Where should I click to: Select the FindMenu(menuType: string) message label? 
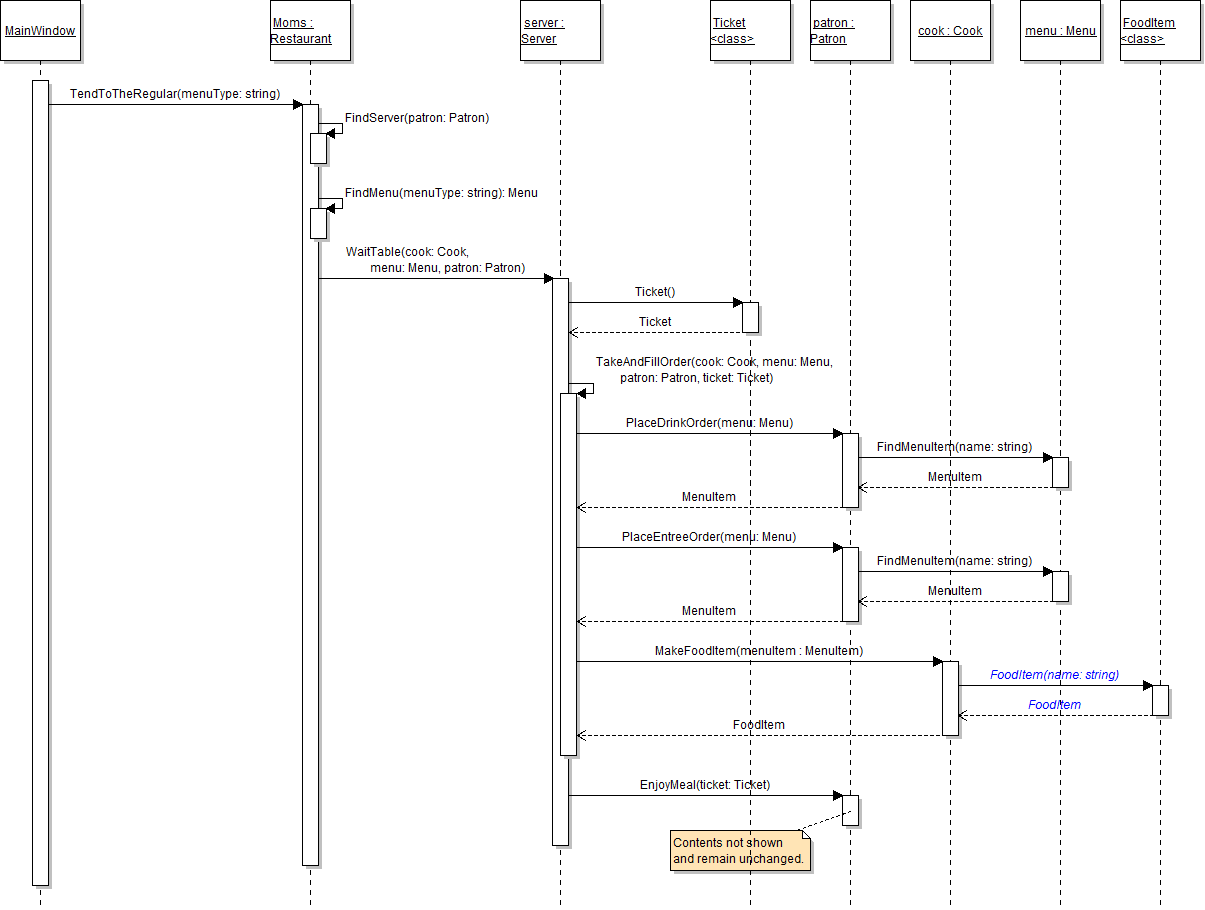click(441, 193)
